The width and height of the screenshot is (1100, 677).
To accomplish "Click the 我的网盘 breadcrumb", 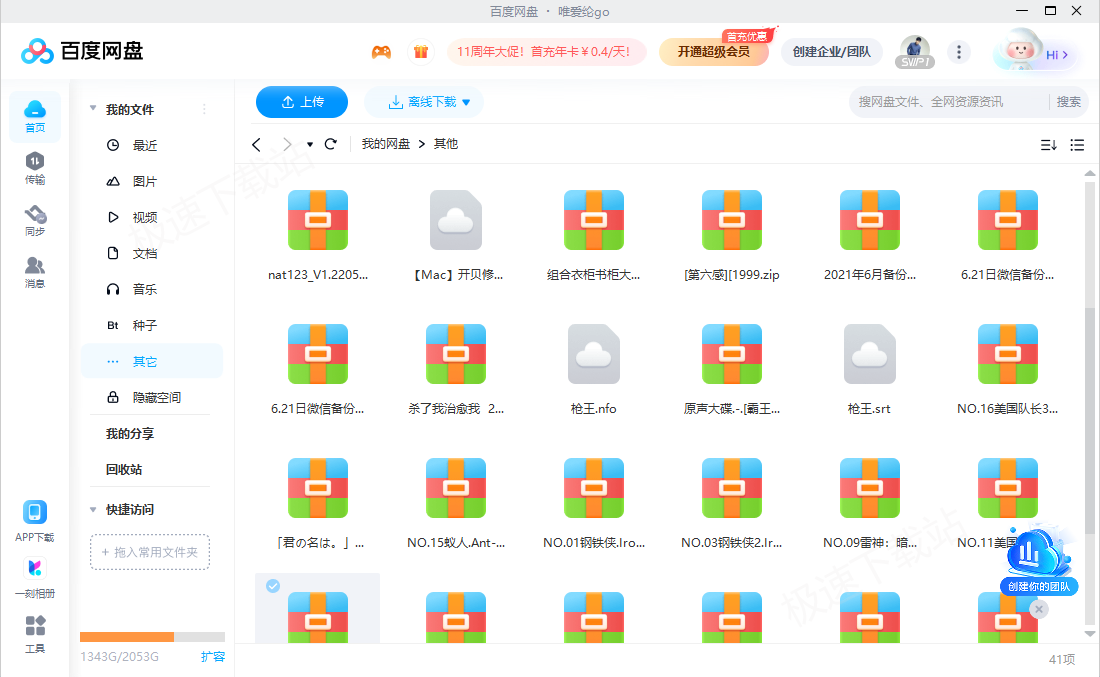I will (385, 144).
